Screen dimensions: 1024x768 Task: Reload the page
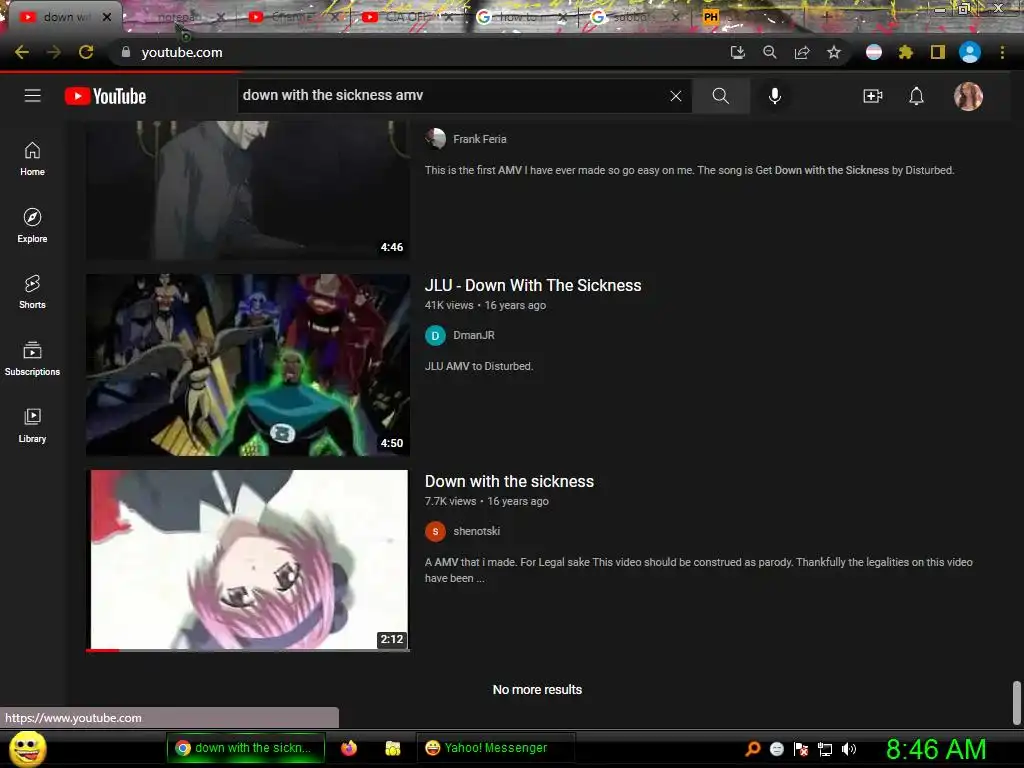86,52
